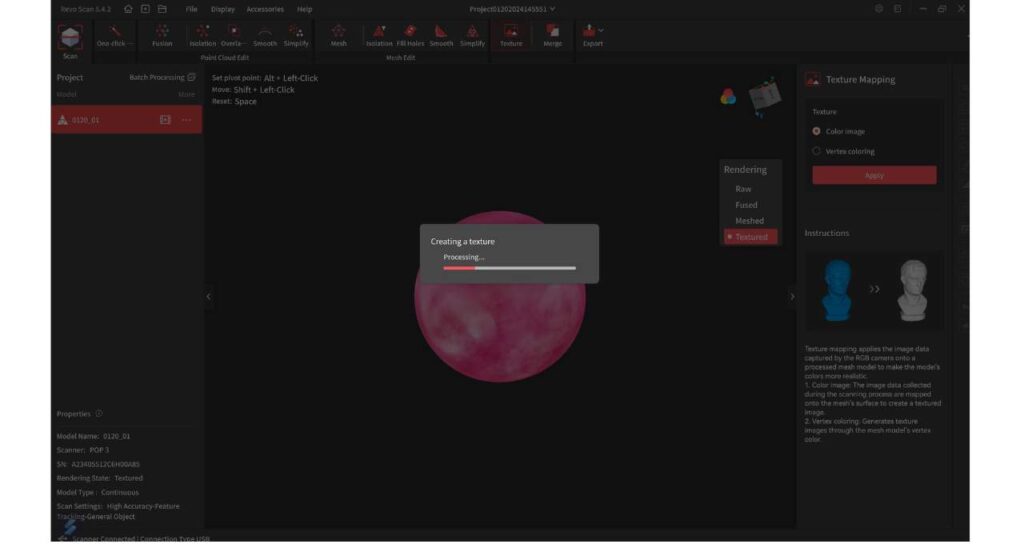Apply Smooth in Point Cloud Edit
Viewport: 1024px width, 544px height.
tap(264, 37)
